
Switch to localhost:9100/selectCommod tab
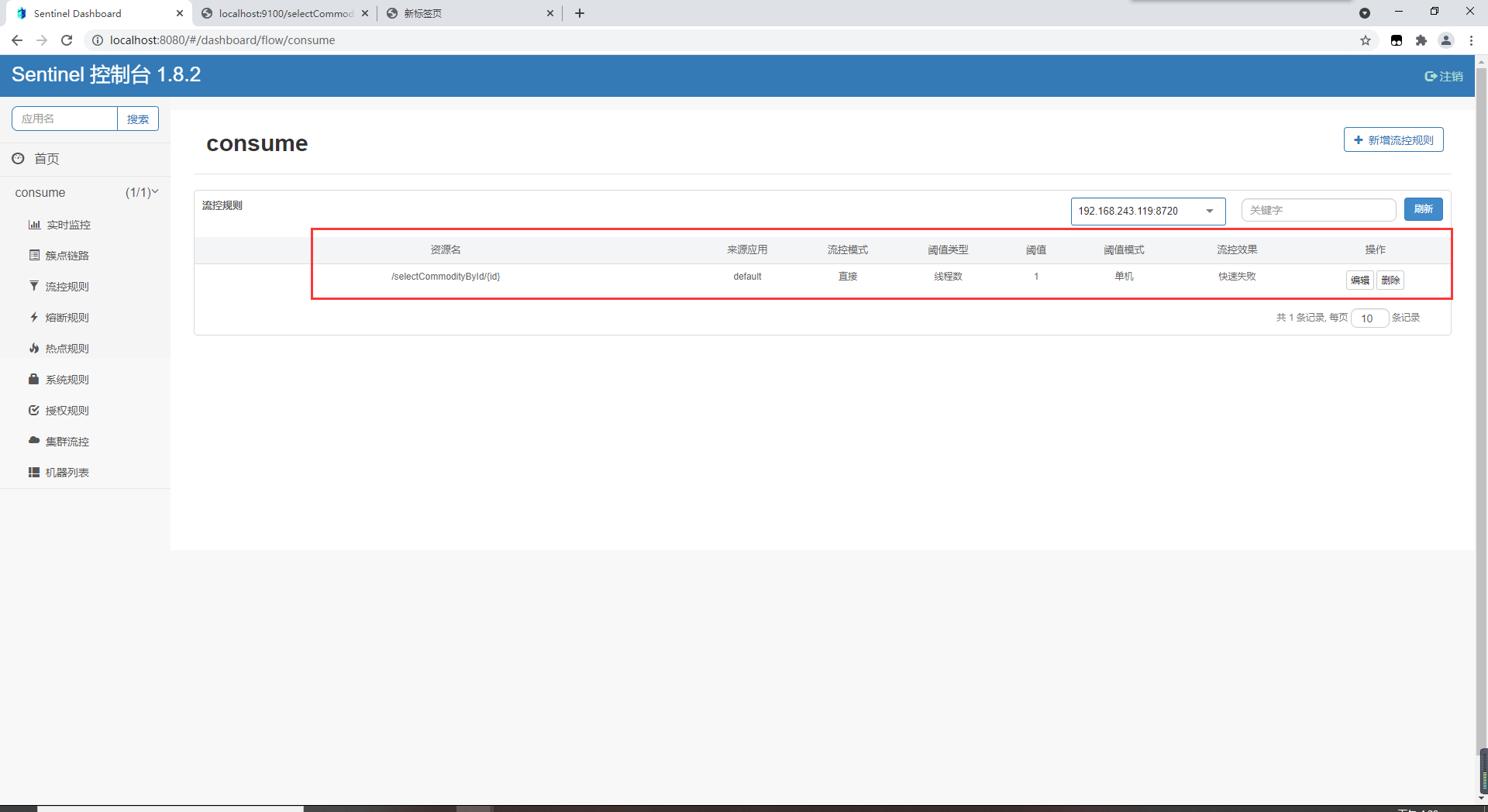[x=285, y=13]
